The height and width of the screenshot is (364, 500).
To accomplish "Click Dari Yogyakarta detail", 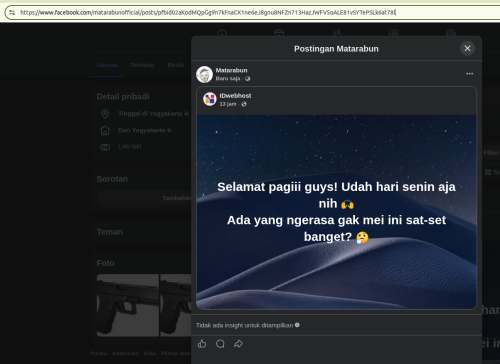I will point(142,130).
